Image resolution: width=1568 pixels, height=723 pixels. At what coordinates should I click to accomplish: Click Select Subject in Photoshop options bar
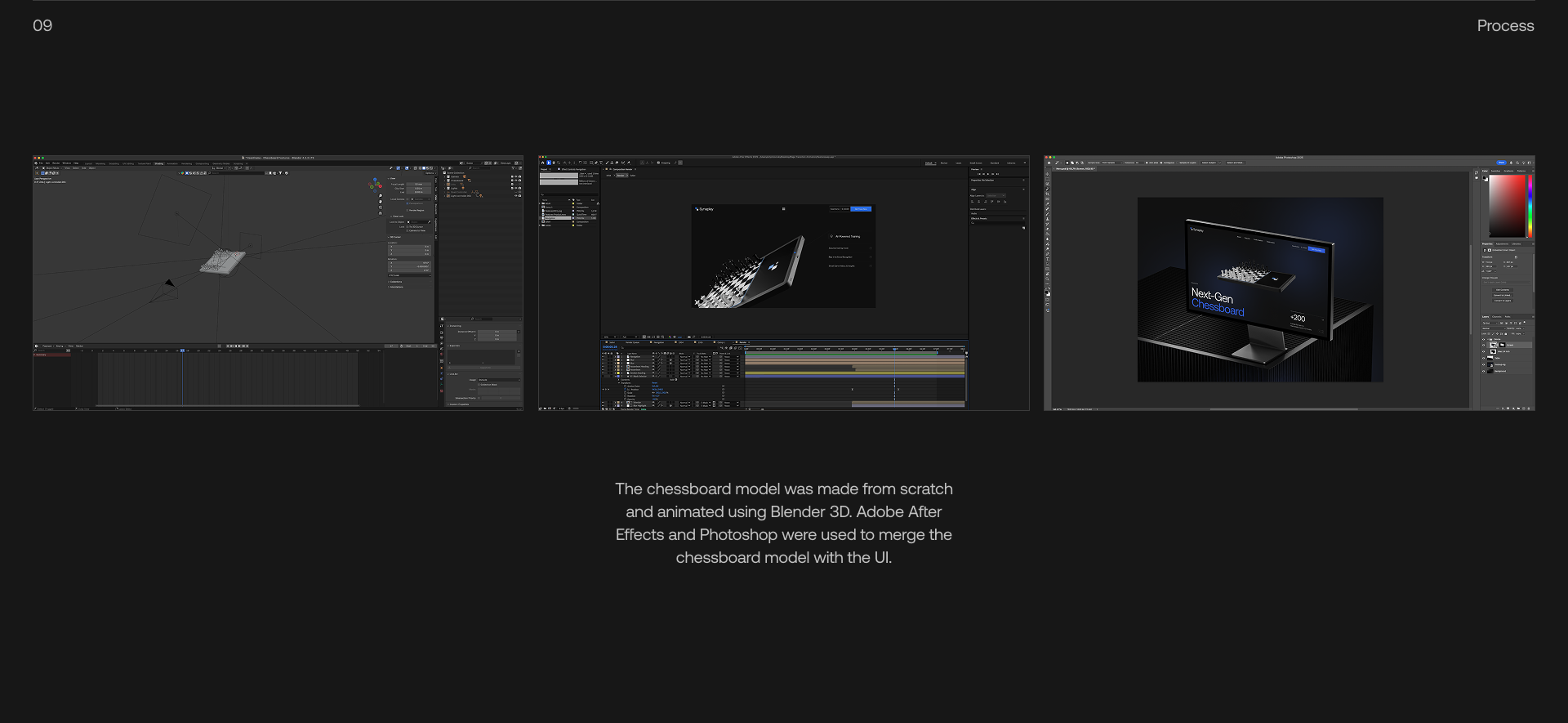point(1209,163)
